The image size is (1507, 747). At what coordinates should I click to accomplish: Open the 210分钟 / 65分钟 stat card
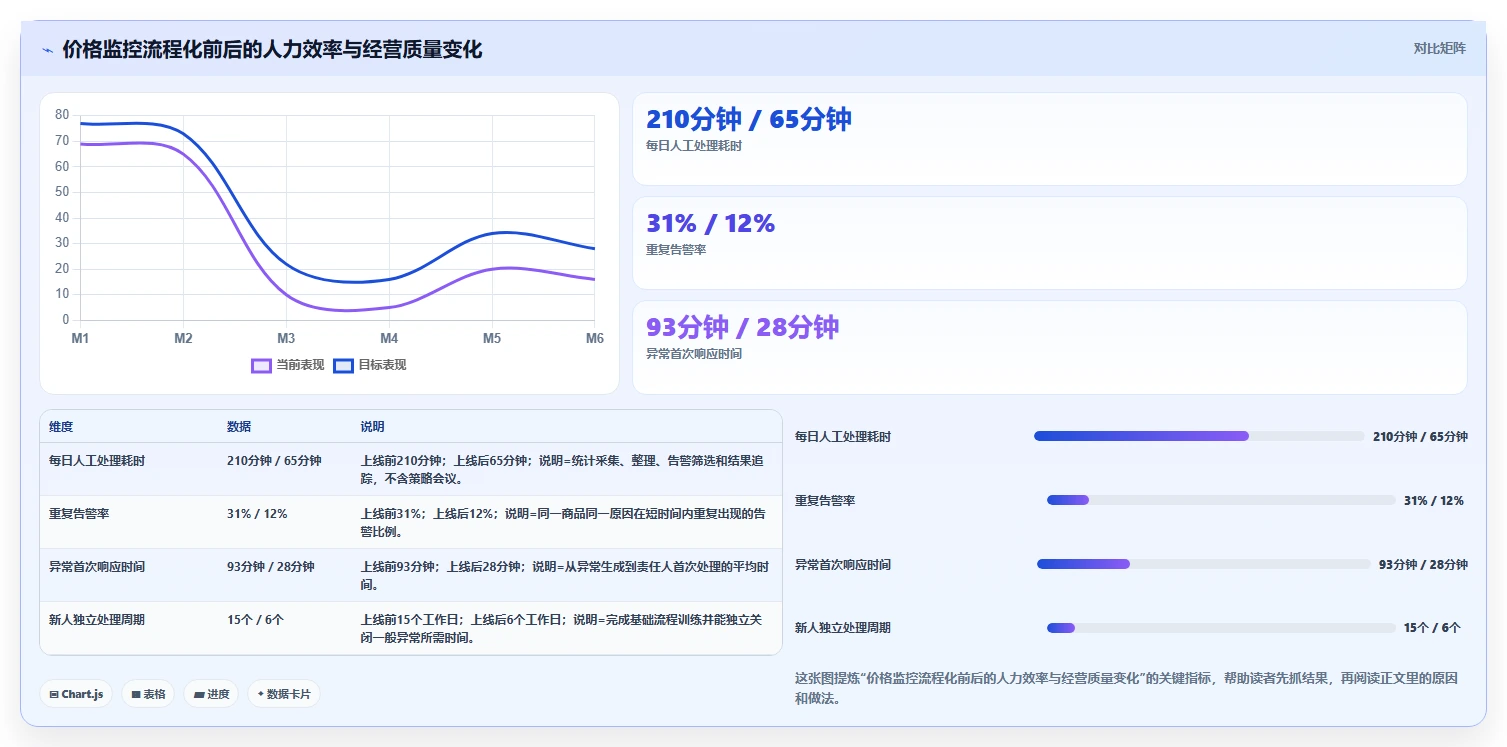1050,139
